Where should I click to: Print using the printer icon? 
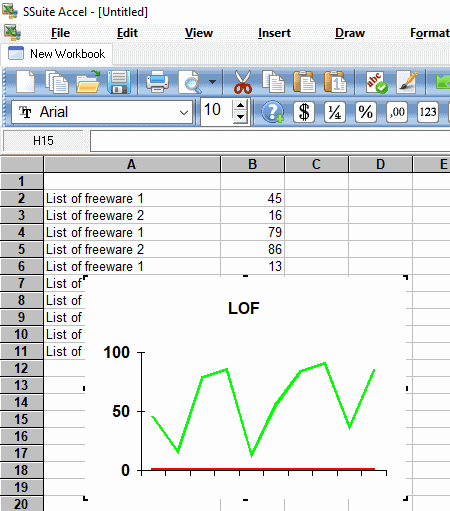coord(157,82)
